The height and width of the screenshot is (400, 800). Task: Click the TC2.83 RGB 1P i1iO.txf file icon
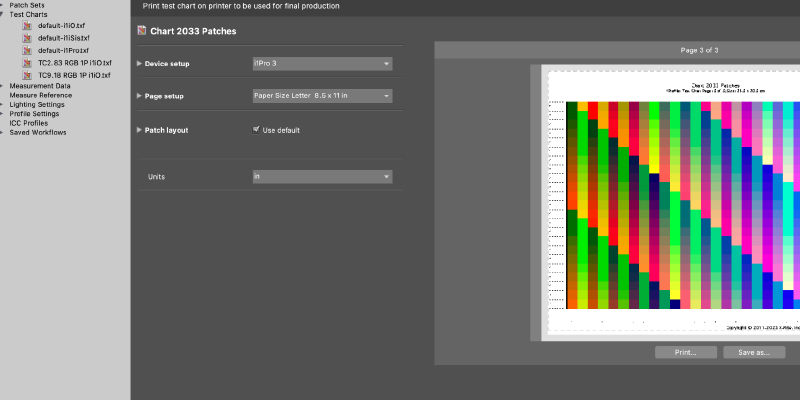pos(27,63)
